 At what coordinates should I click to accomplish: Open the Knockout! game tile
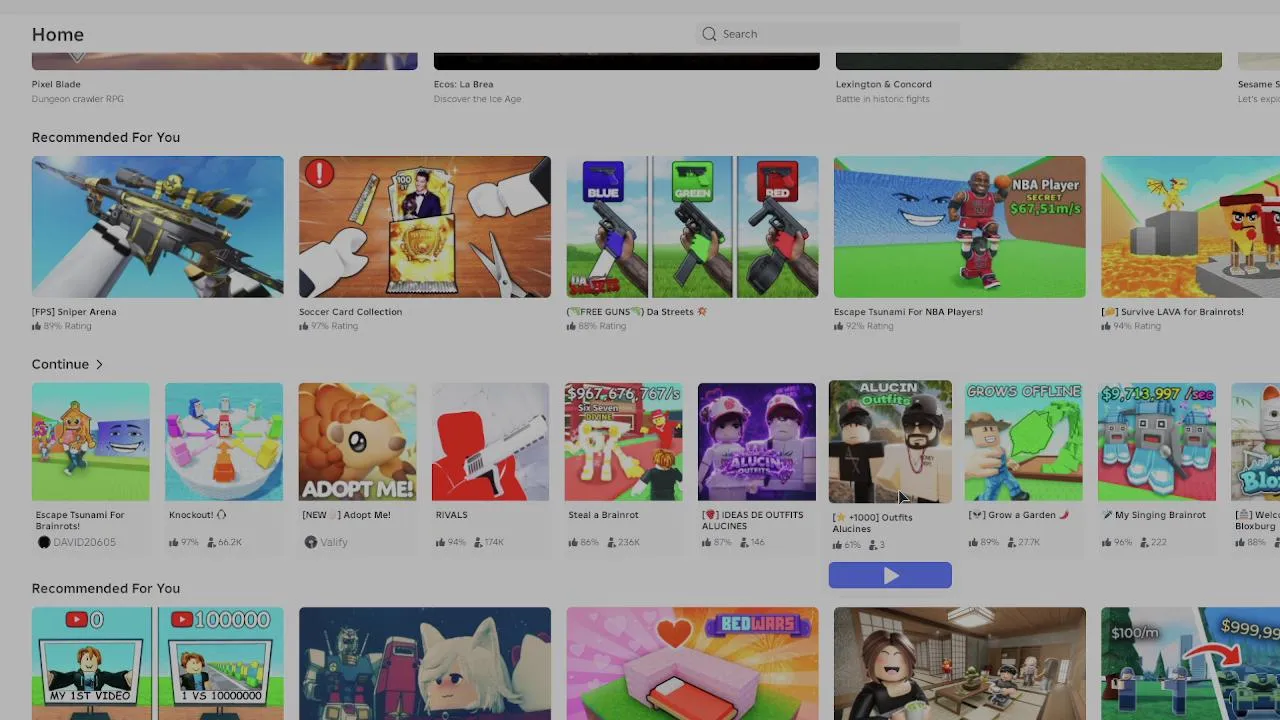pos(224,442)
